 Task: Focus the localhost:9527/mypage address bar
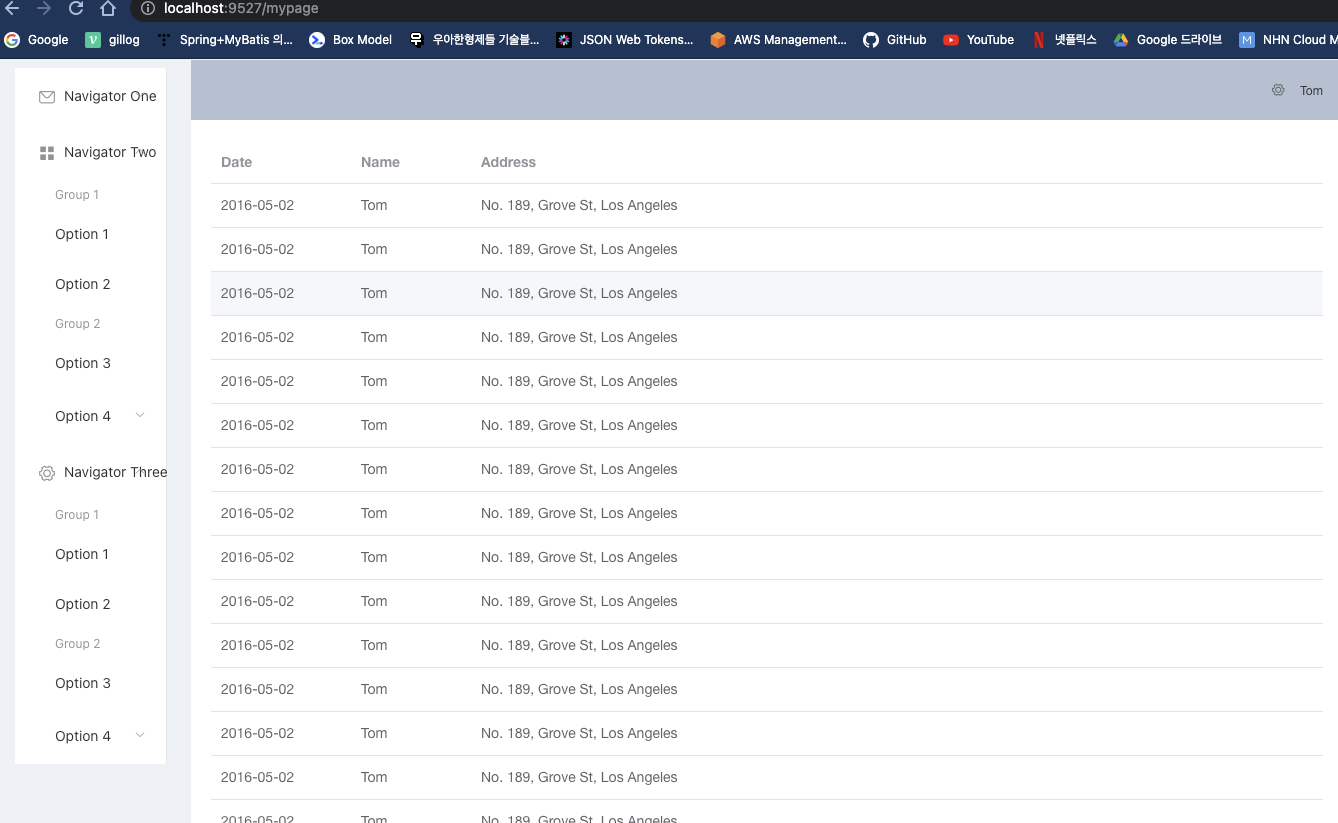pos(735,8)
